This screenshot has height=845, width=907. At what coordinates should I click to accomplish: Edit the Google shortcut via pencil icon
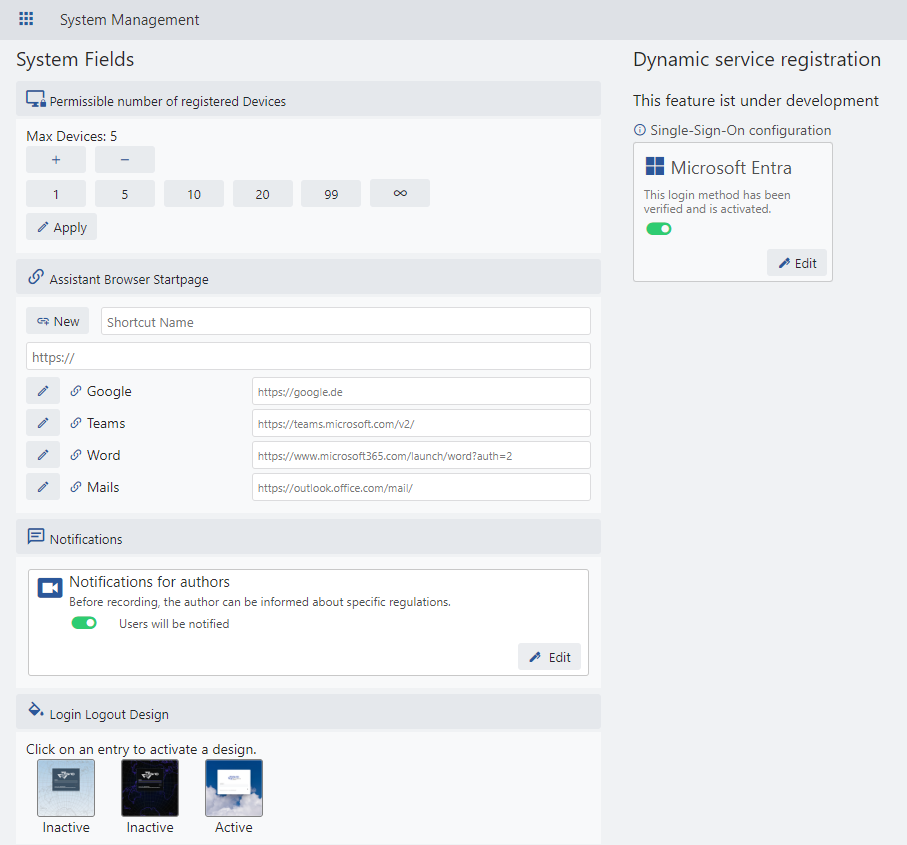[43, 391]
